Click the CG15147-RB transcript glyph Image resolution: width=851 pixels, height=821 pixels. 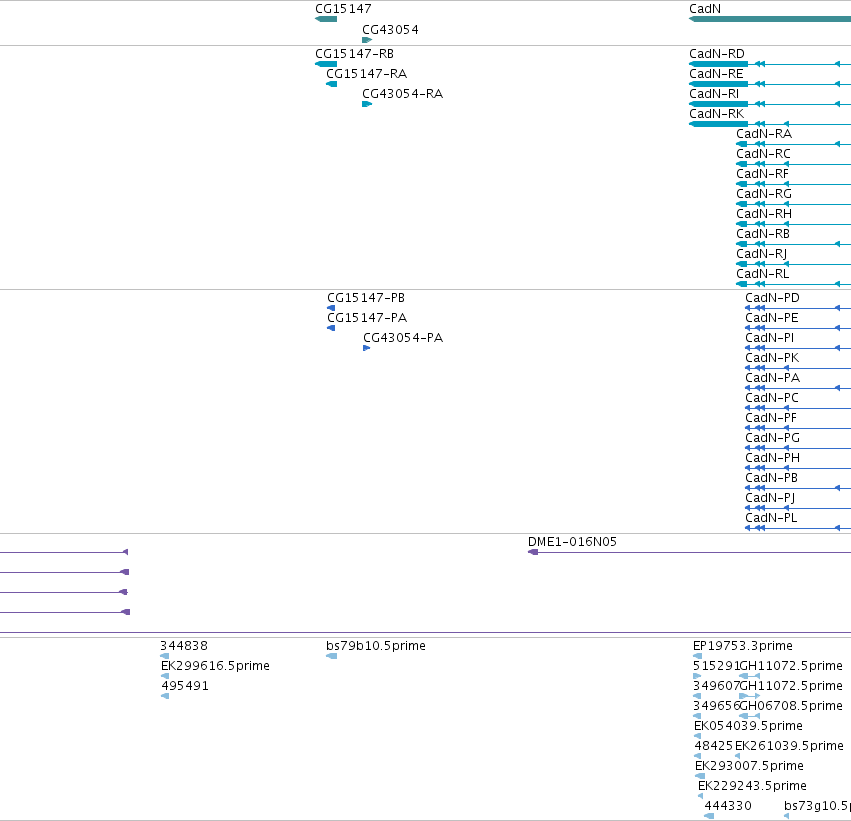[x=326, y=64]
